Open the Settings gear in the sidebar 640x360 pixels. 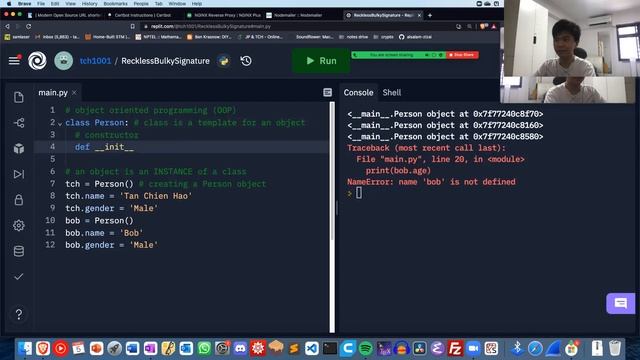tap(19, 226)
